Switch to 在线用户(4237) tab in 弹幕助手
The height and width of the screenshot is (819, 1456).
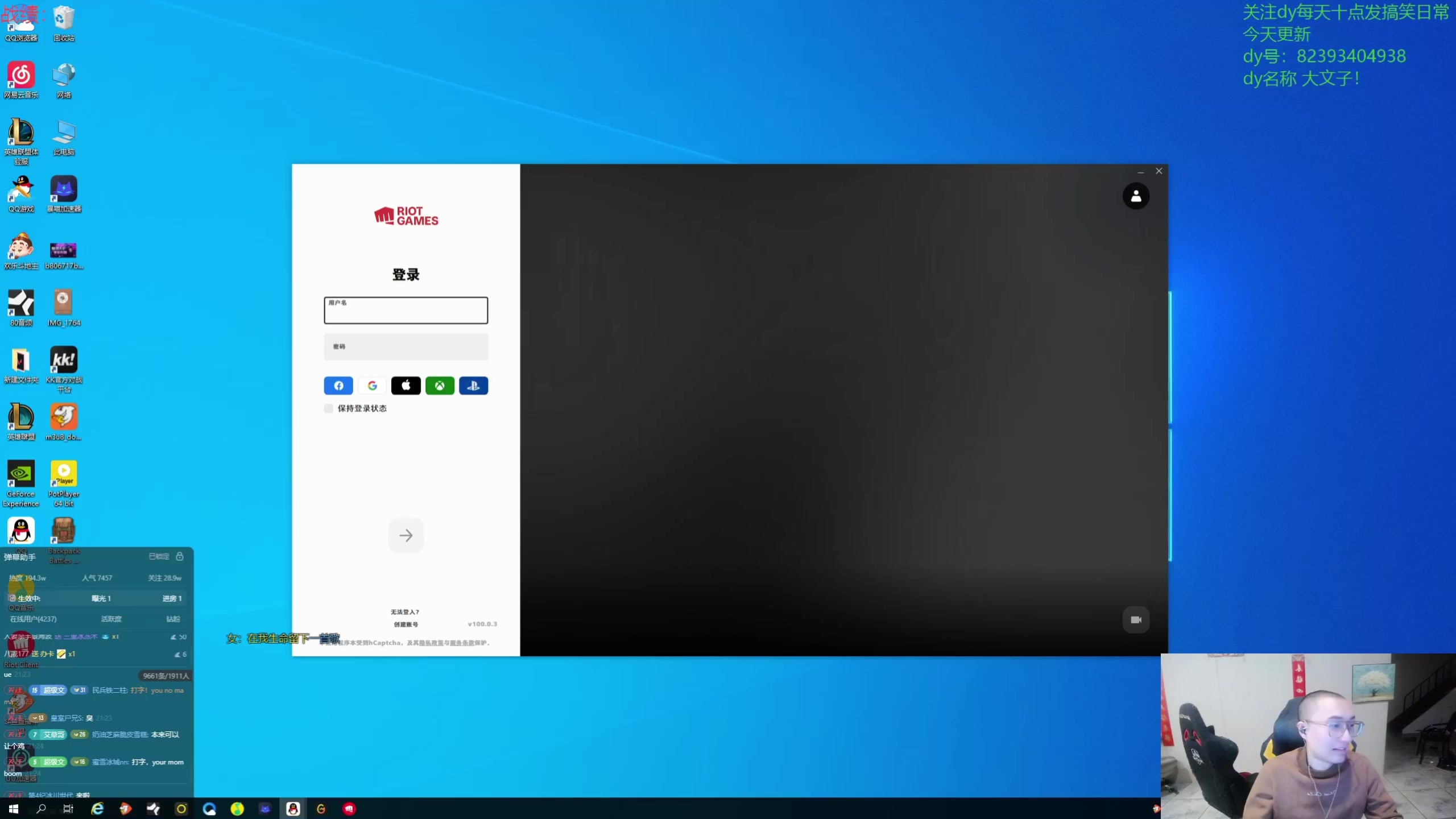point(33,619)
